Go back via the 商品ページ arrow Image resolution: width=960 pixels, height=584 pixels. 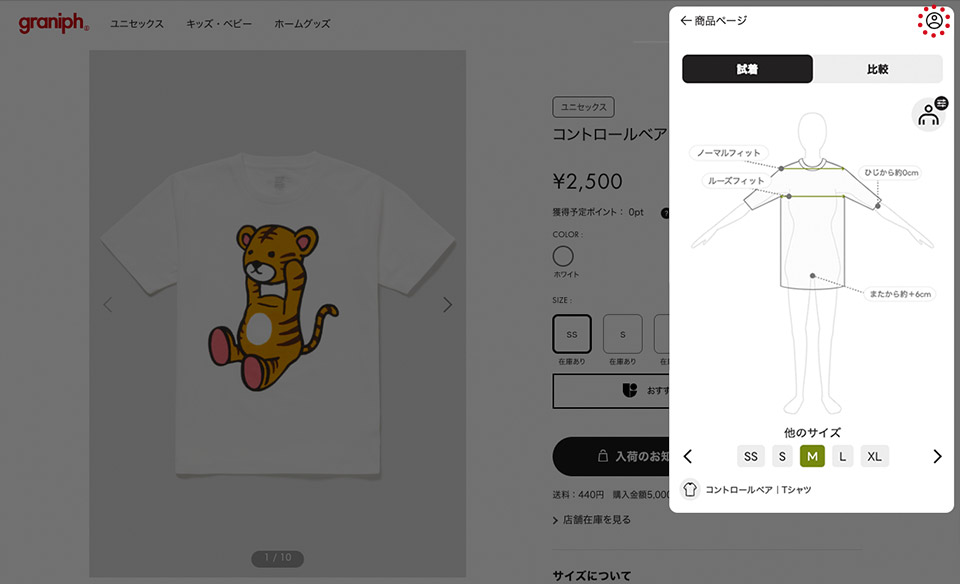[713, 21]
